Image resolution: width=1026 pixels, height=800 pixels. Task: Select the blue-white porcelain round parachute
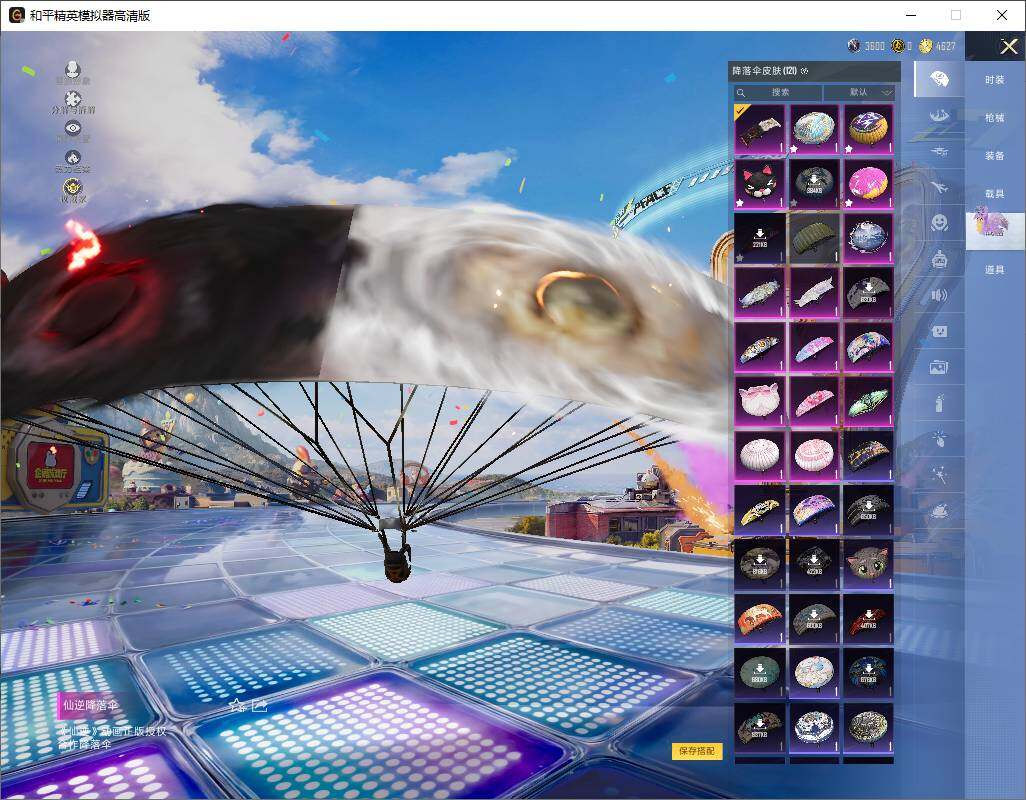point(814,727)
